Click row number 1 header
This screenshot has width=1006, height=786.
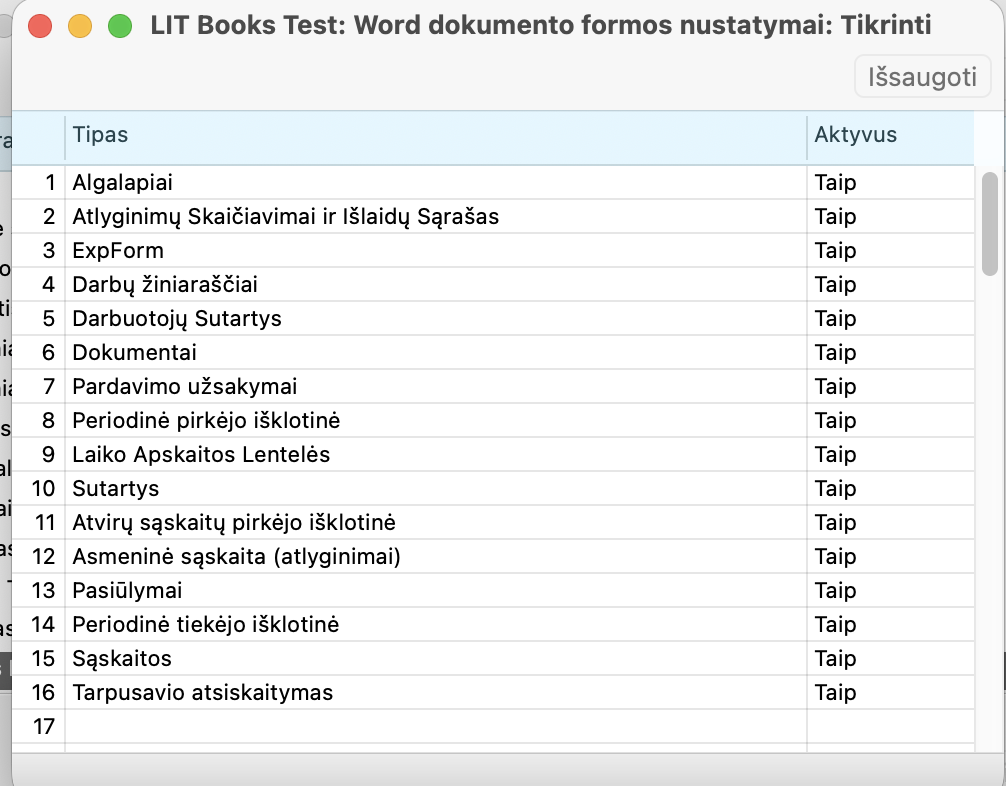[38, 183]
